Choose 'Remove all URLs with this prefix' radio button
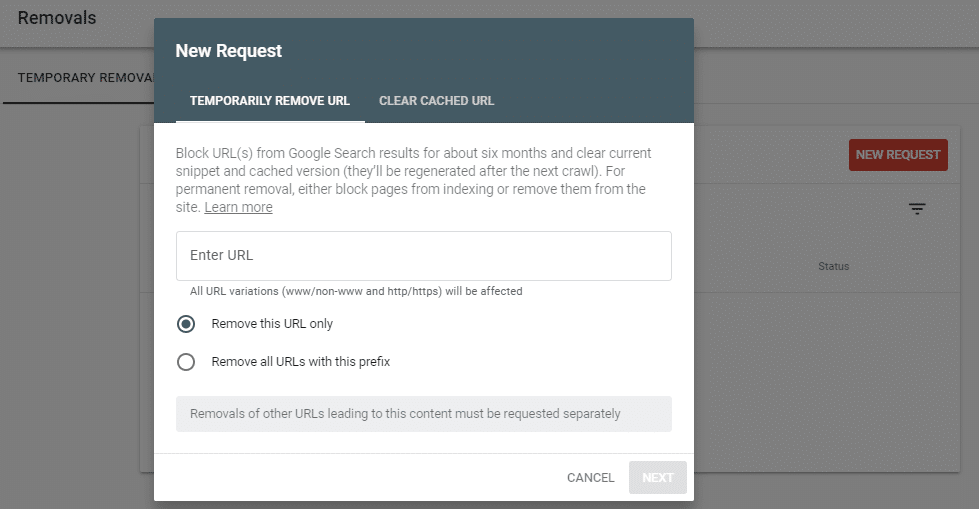 186,362
